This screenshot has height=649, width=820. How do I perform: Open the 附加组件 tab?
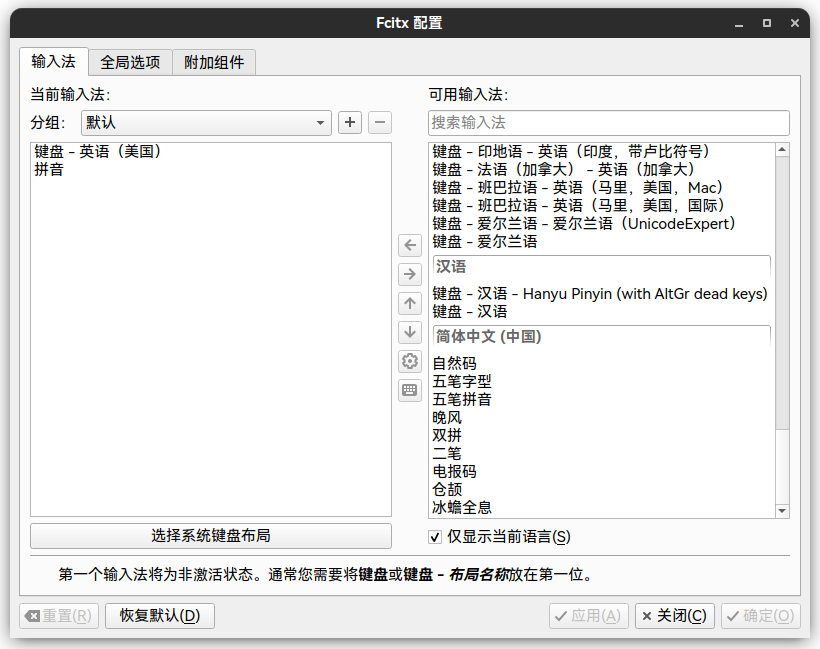[214, 61]
